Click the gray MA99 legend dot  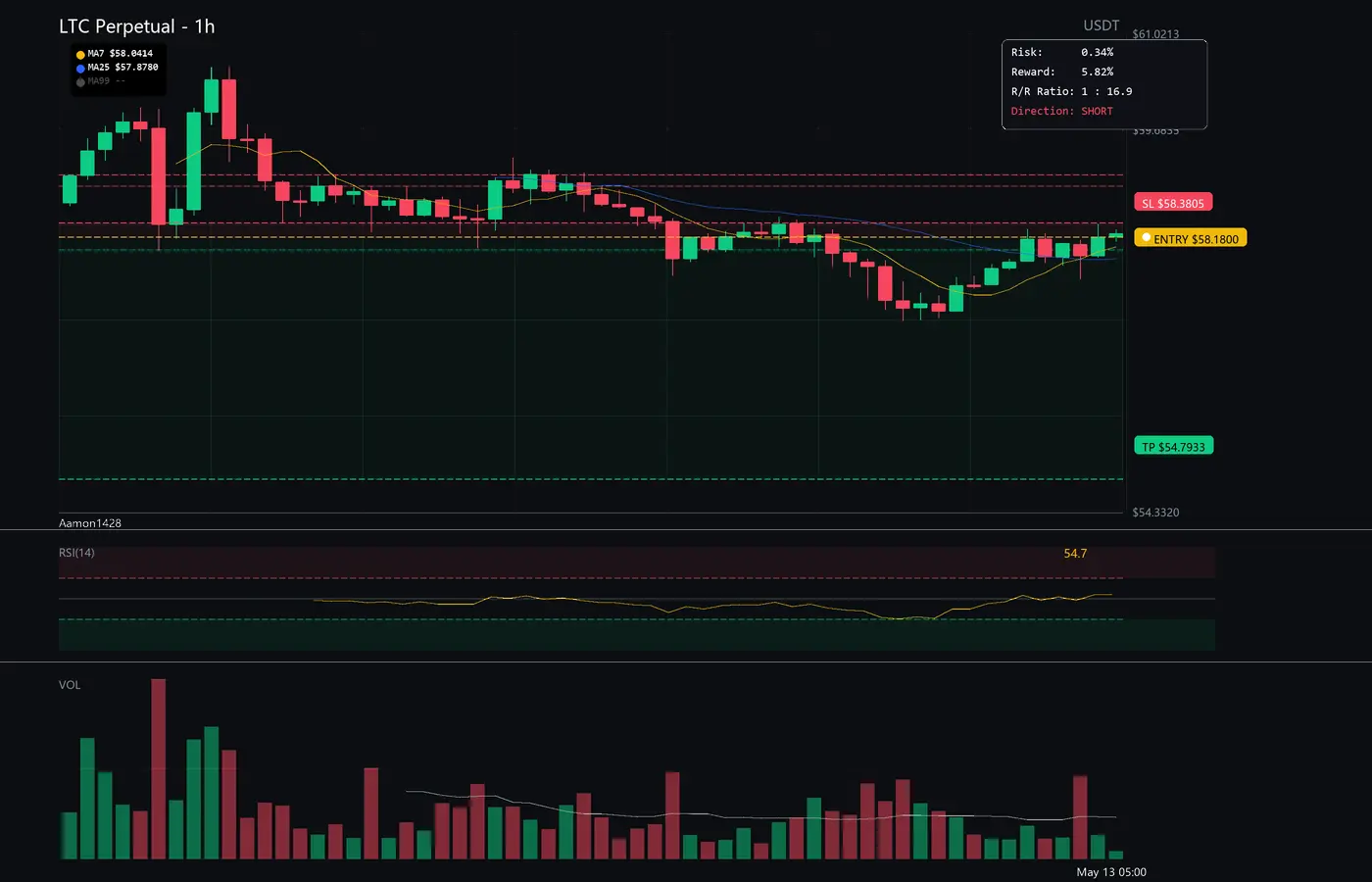pyautogui.click(x=80, y=82)
